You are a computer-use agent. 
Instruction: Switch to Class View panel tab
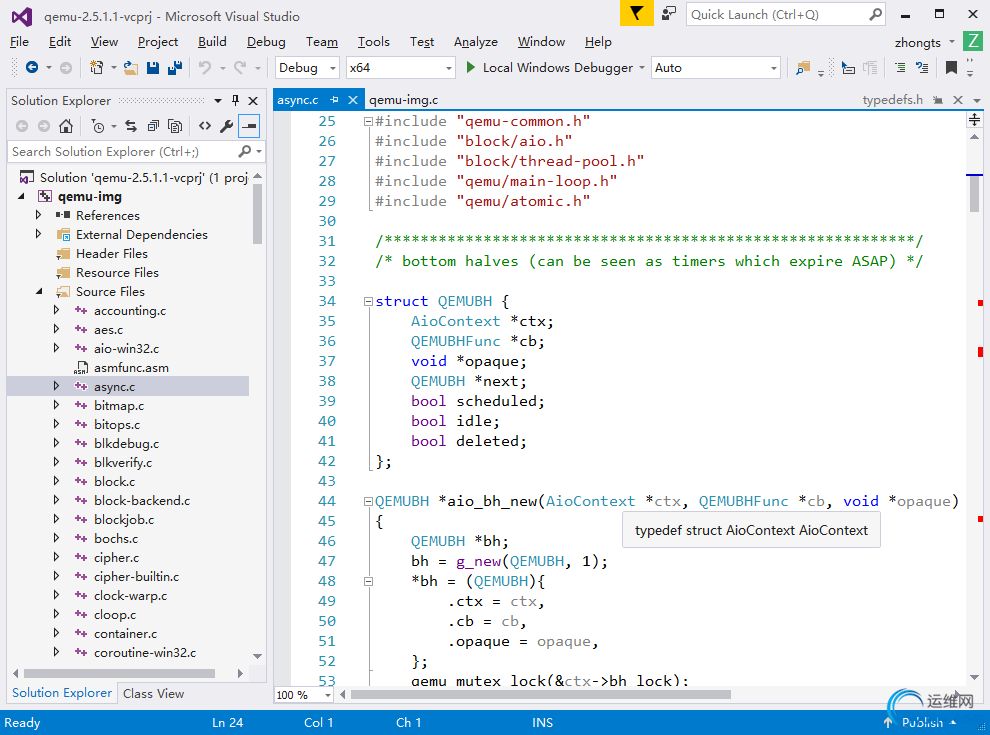153,693
